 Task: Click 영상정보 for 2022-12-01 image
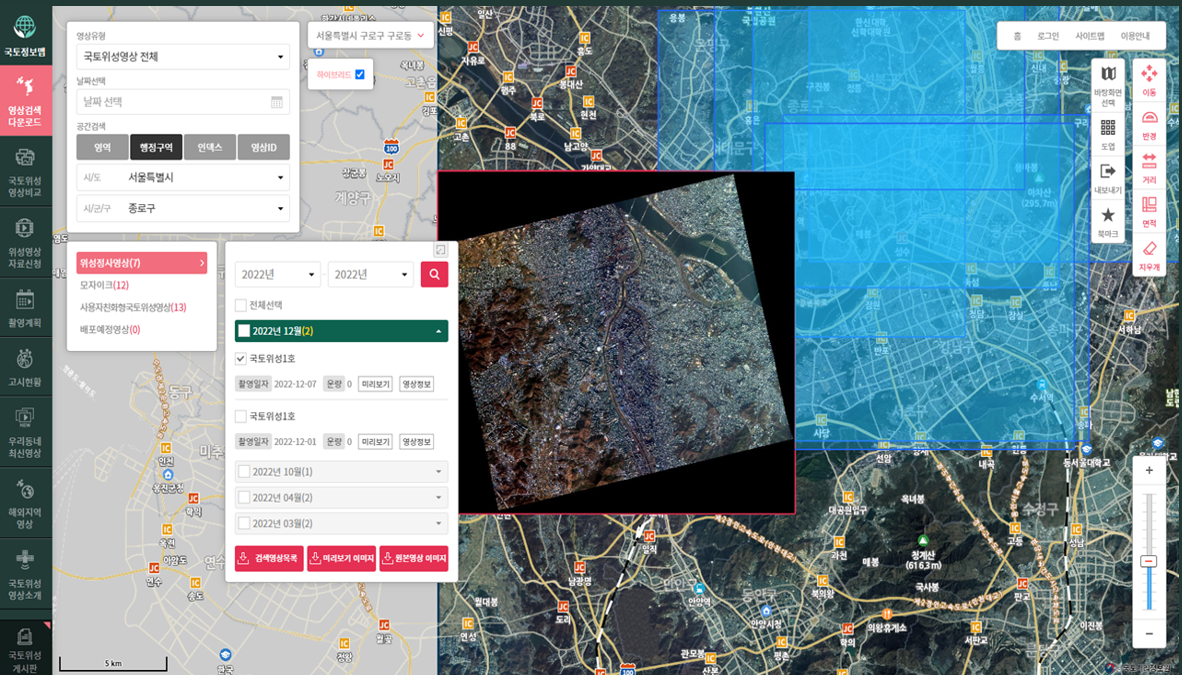[x=416, y=442]
